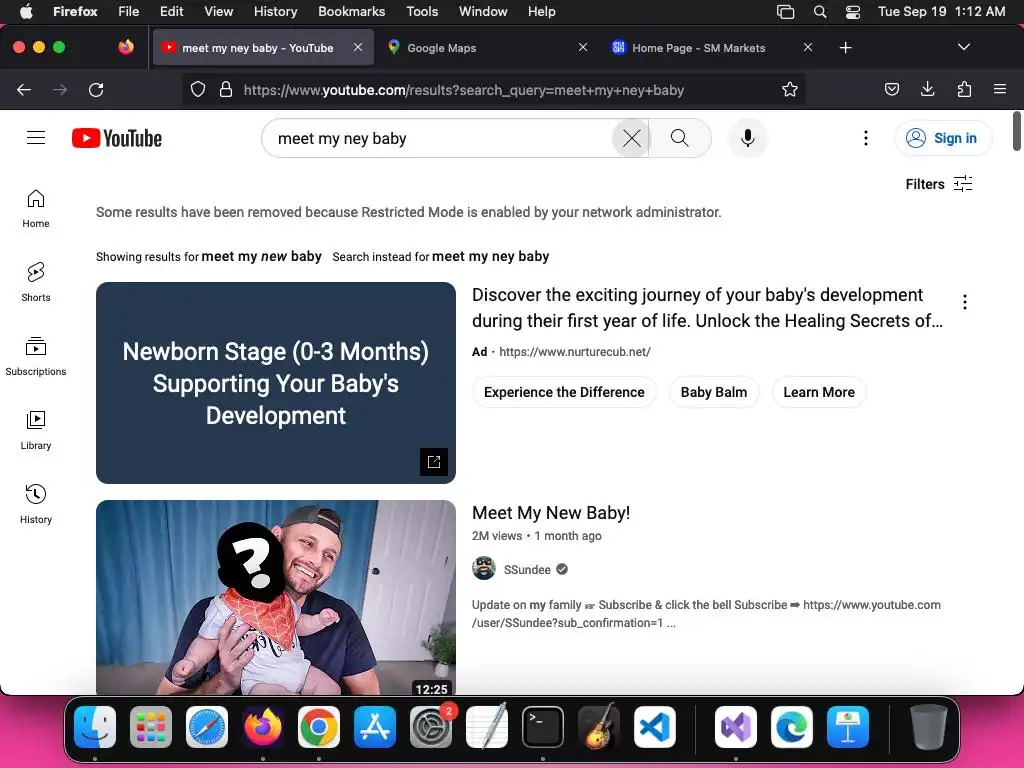Screen dimensions: 1024x768
Task: Open Shorts from sidebar
Action: tap(36, 283)
